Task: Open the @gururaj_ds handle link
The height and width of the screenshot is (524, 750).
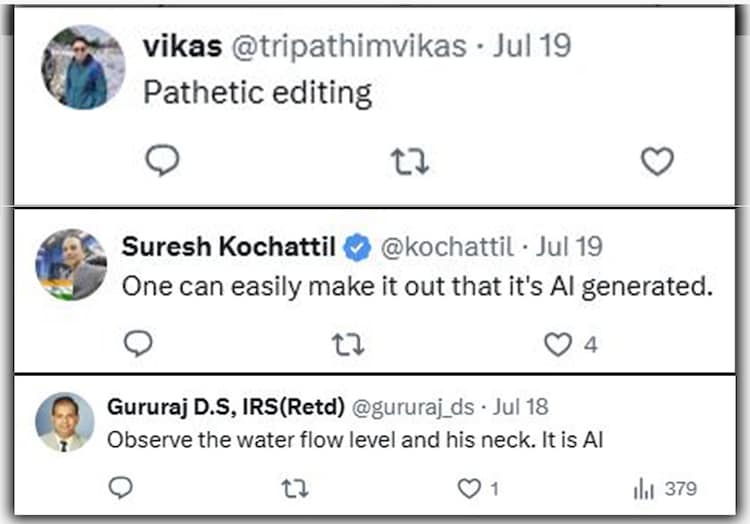Action: [x=411, y=408]
